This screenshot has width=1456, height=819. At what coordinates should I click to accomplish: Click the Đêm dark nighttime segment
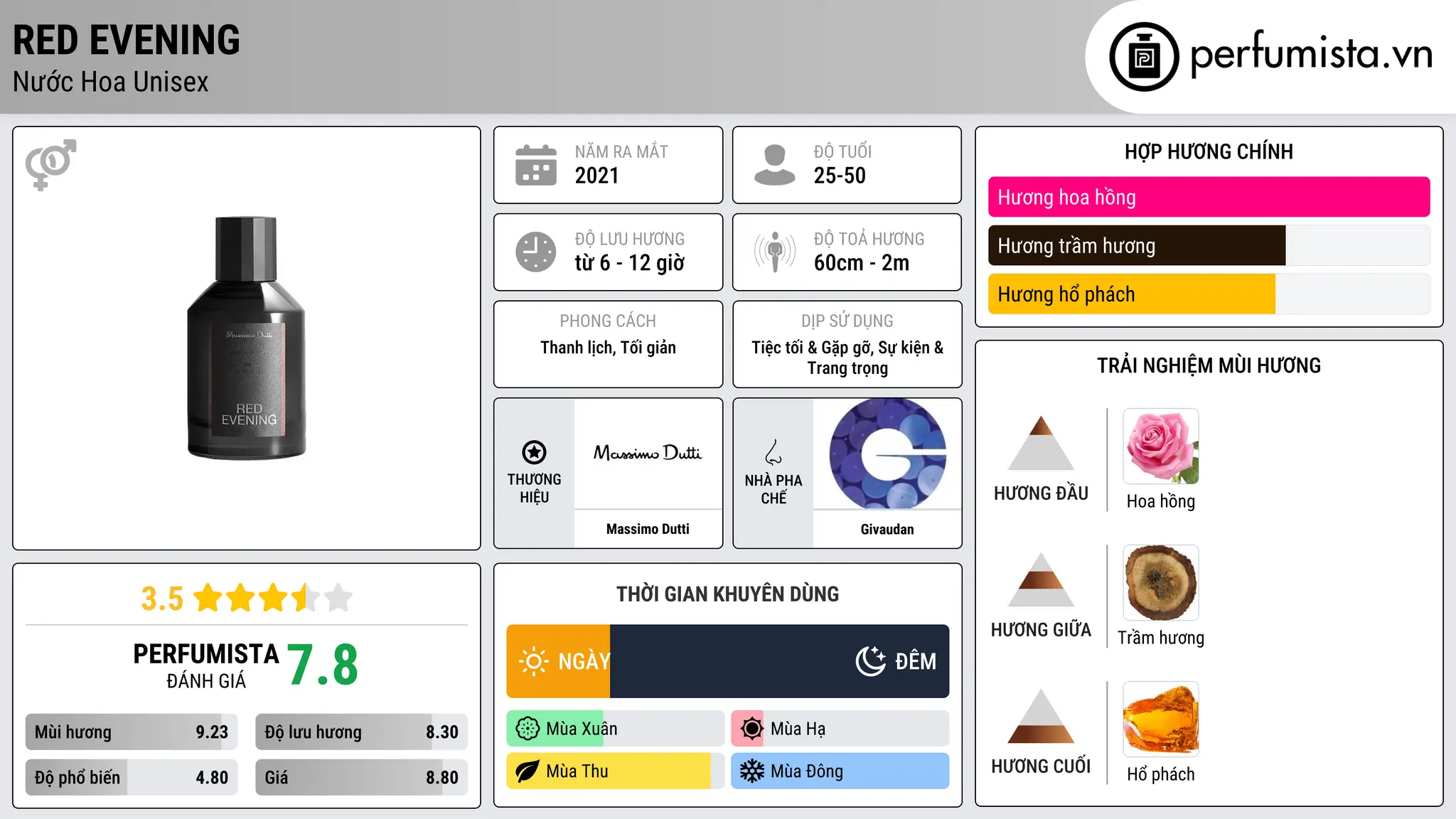click(780, 661)
